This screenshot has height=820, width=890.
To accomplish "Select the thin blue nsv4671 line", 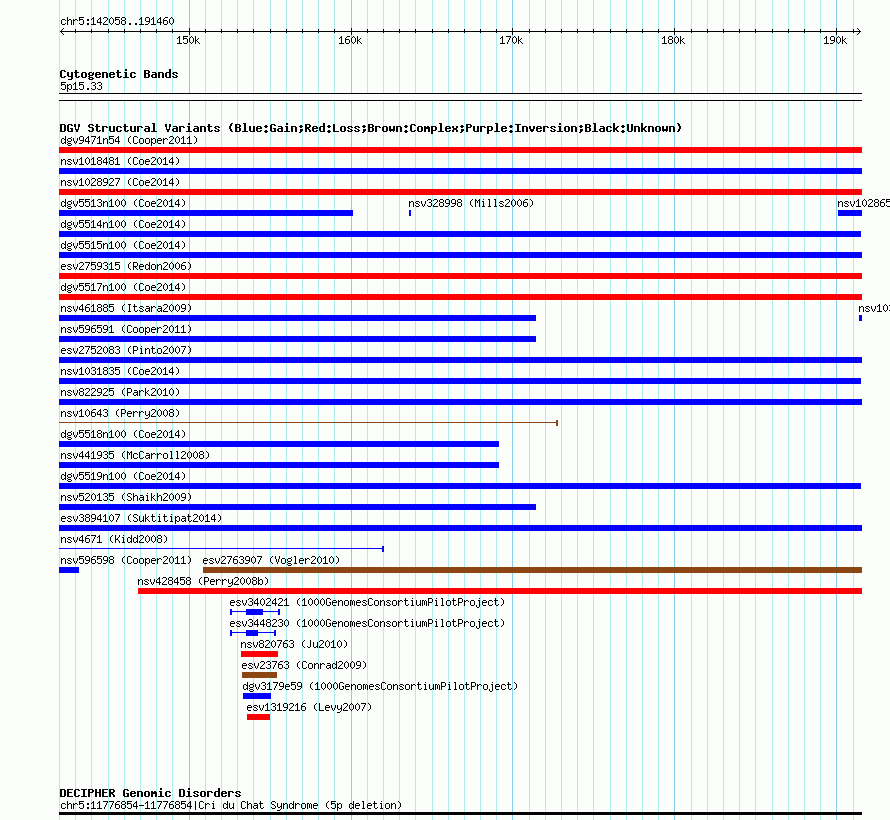I will click(x=221, y=549).
